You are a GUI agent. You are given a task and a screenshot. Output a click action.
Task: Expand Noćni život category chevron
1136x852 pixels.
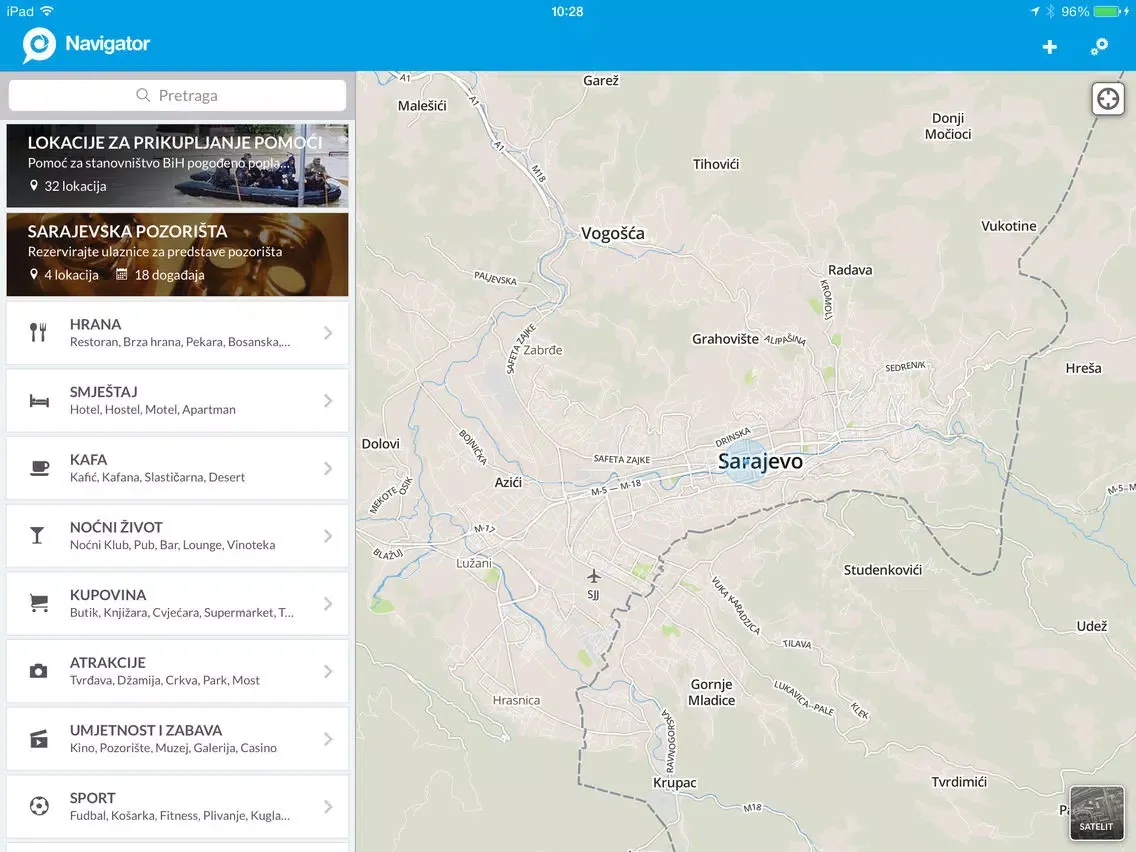[x=328, y=535]
